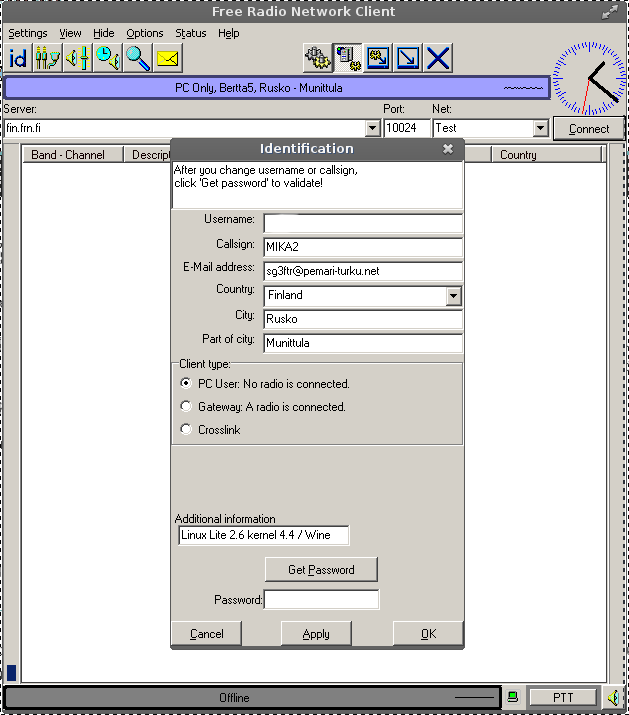Open the View menu
Screen dimensions: 629x715
coord(70,33)
